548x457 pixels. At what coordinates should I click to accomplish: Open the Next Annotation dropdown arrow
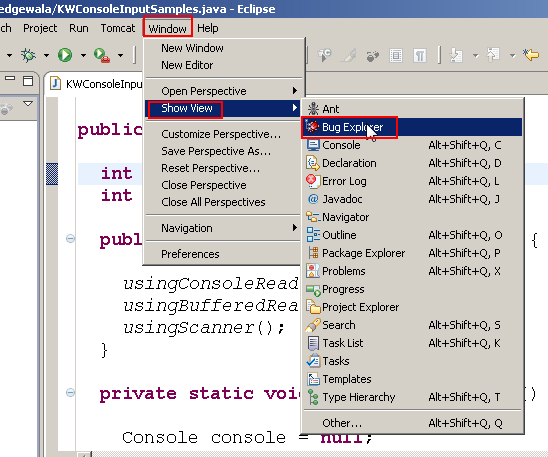[475, 55]
